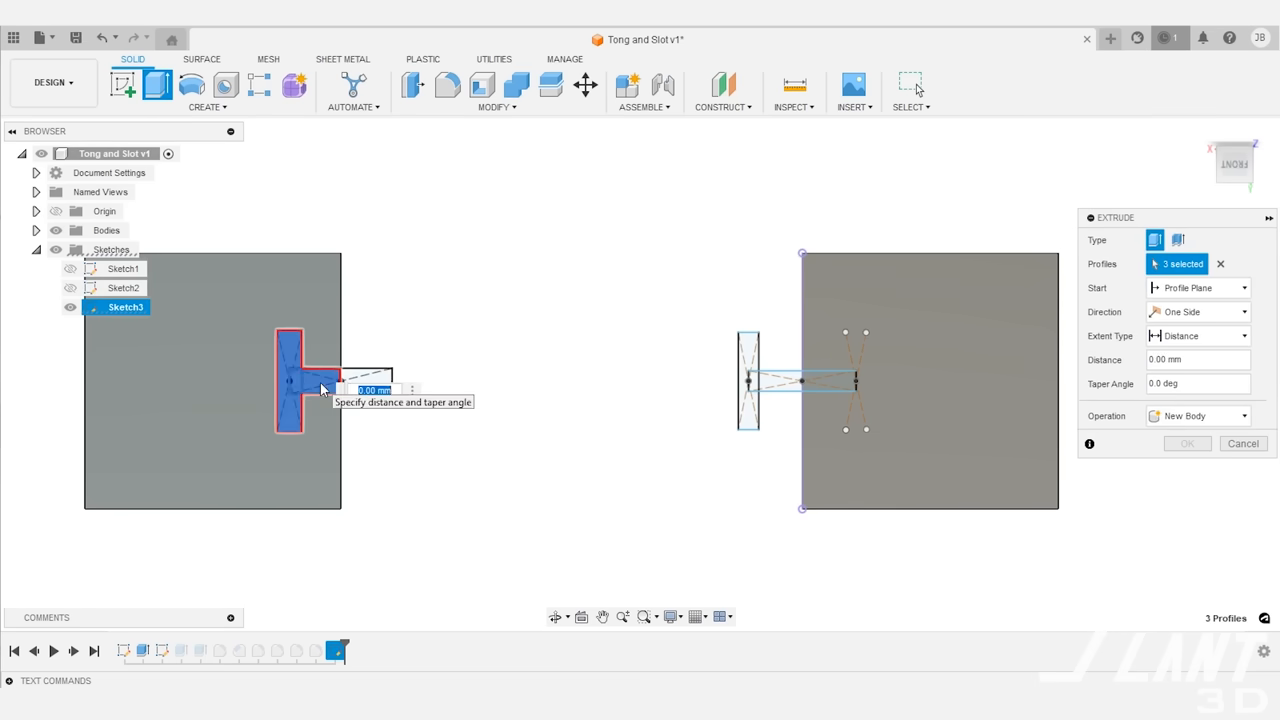Viewport: 1280px width, 720px height.
Task: Select the Revolve tool in Create panel
Action: point(191,85)
